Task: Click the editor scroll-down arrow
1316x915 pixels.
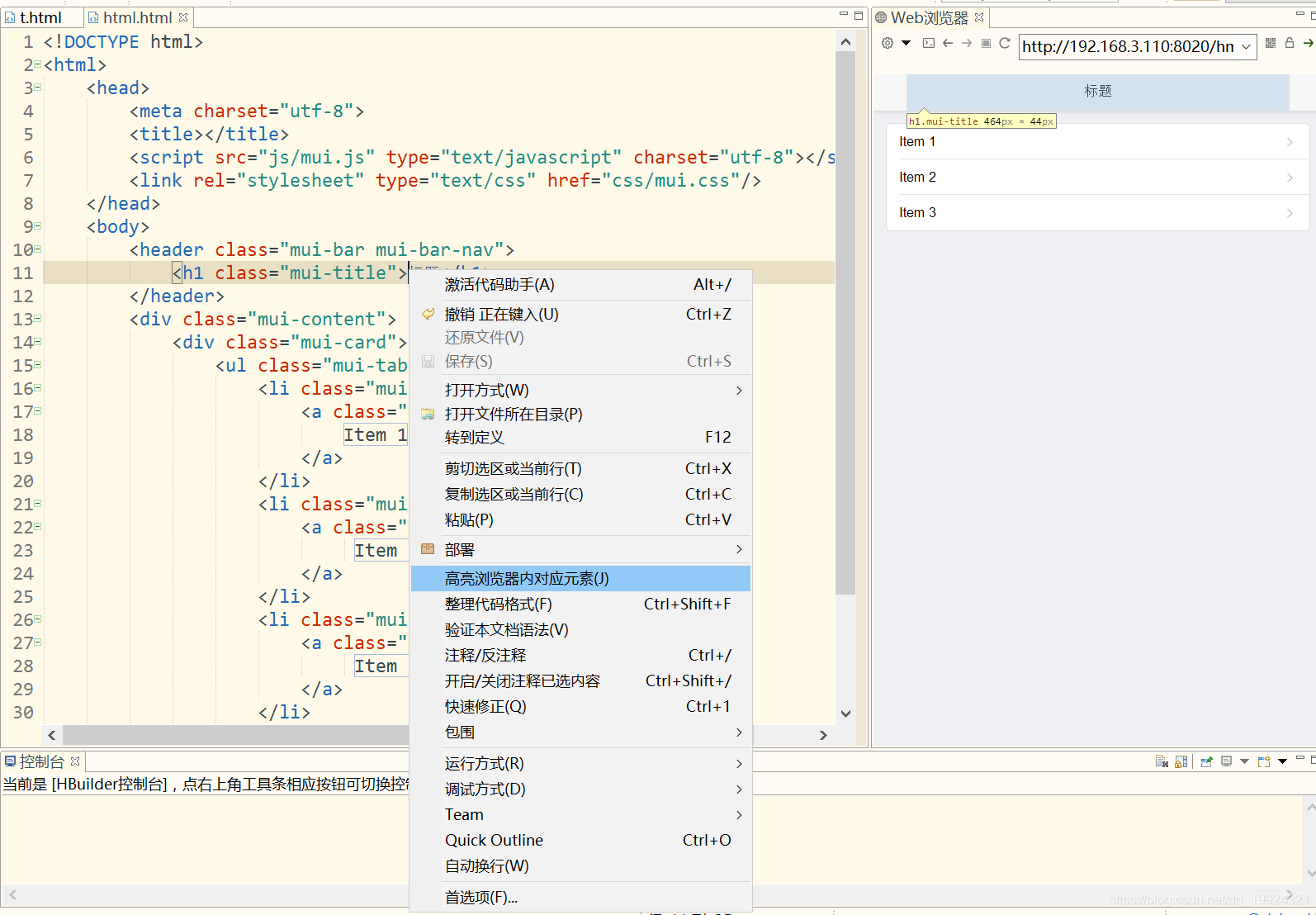Action: coord(845,714)
